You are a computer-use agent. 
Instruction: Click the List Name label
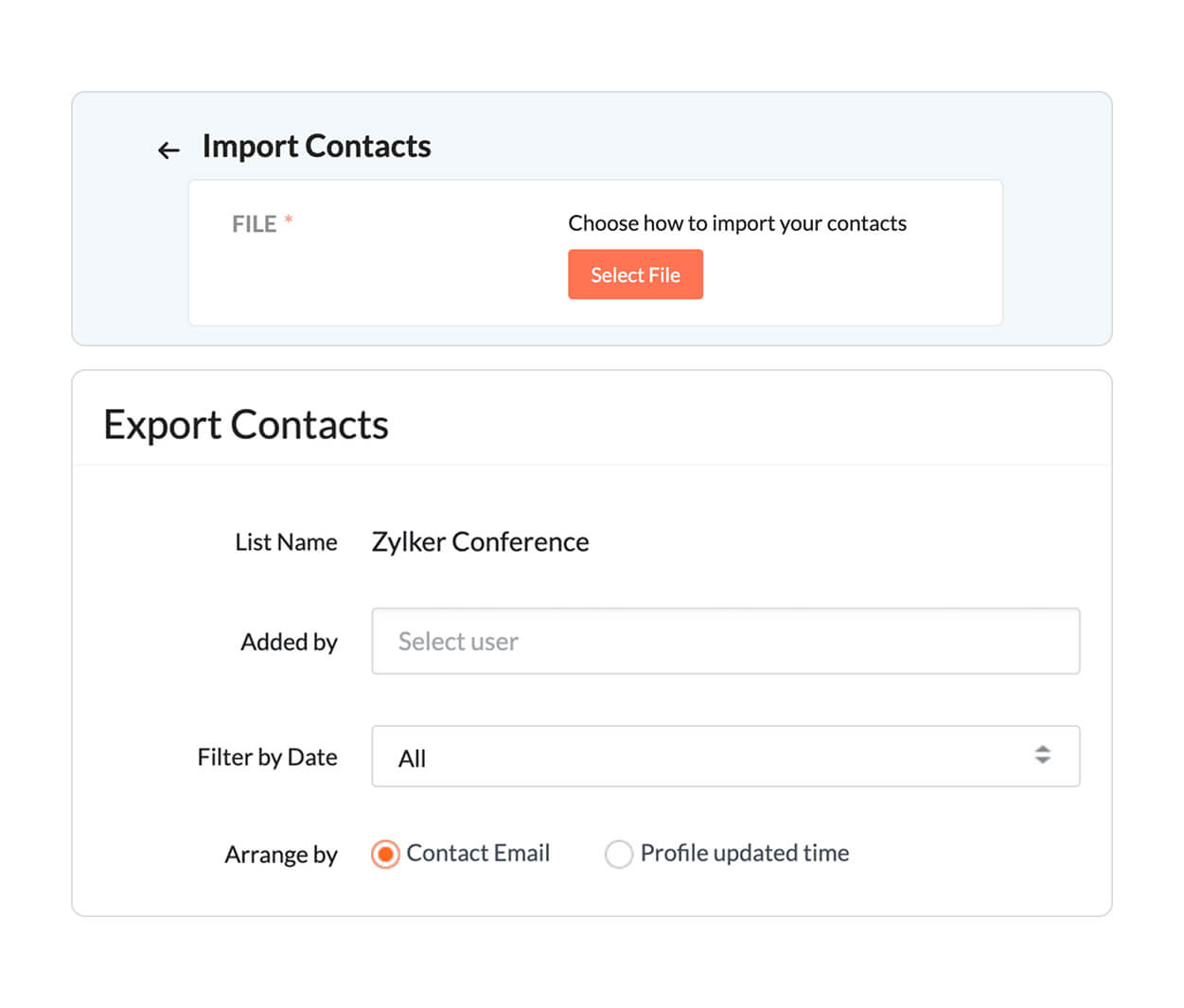tap(286, 542)
